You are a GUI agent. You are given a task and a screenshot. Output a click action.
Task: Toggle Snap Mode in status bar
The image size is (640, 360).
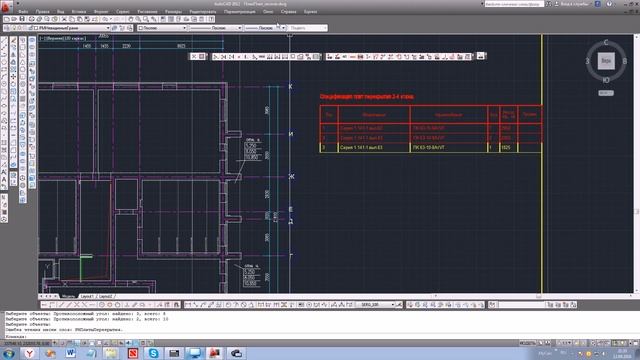point(62,343)
